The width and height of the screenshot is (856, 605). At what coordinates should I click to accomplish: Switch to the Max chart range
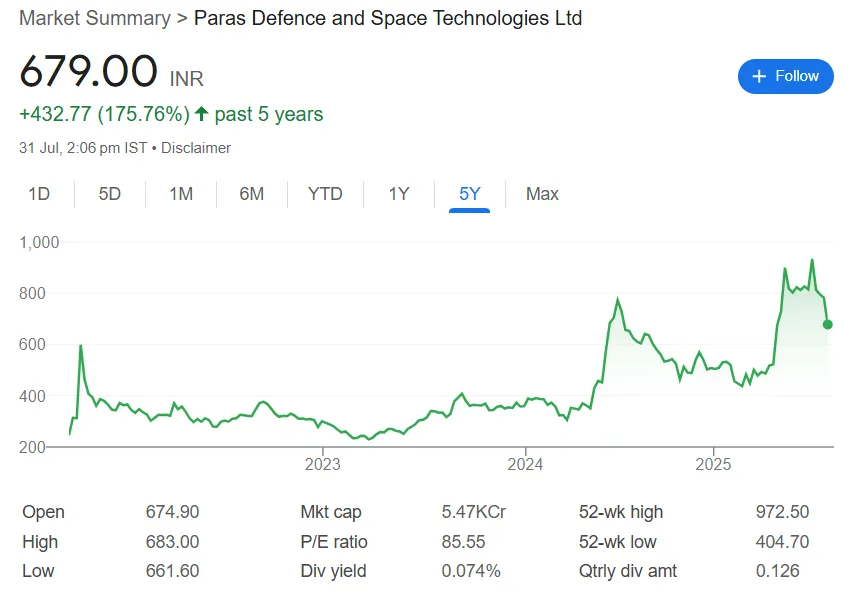542,194
